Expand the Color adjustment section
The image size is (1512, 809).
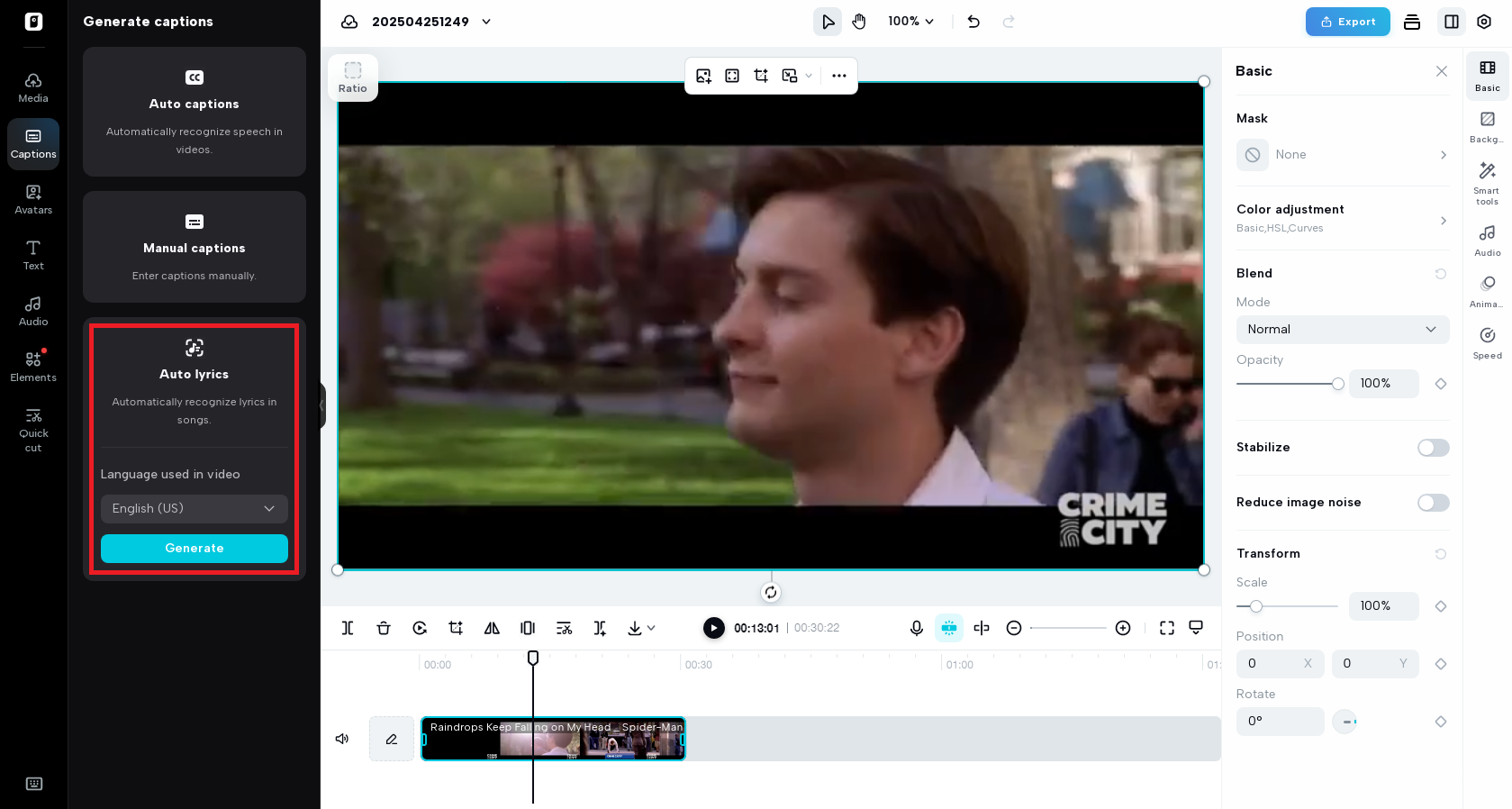click(x=1343, y=218)
